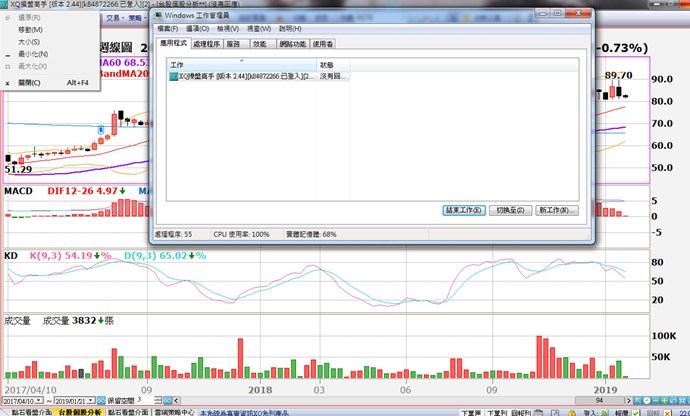This screenshot has width=690, height=416.
Task: Choose 最小化(N) from the system menu
Action: pyautogui.click(x=32, y=53)
